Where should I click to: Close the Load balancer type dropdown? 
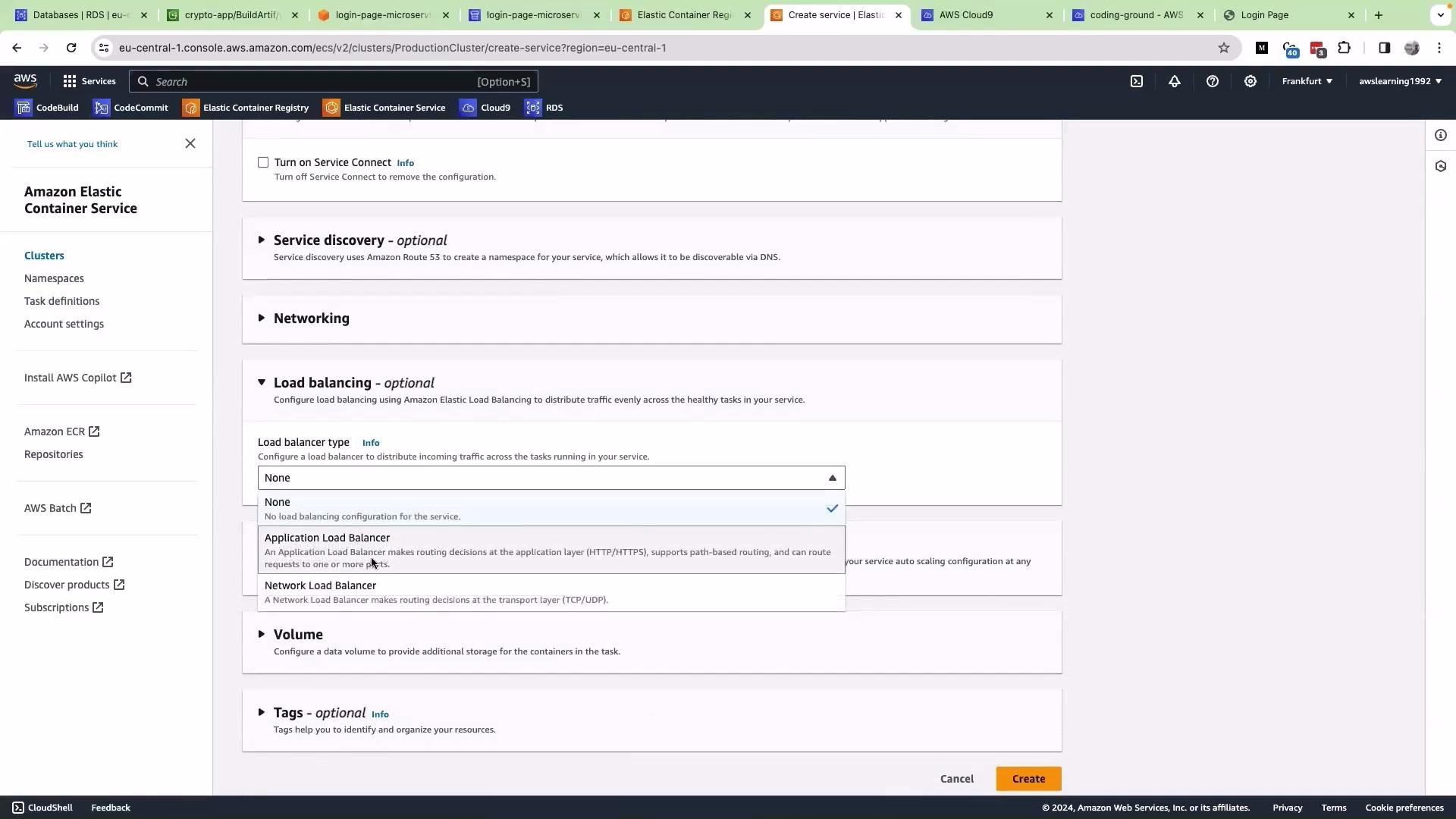[x=551, y=478]
